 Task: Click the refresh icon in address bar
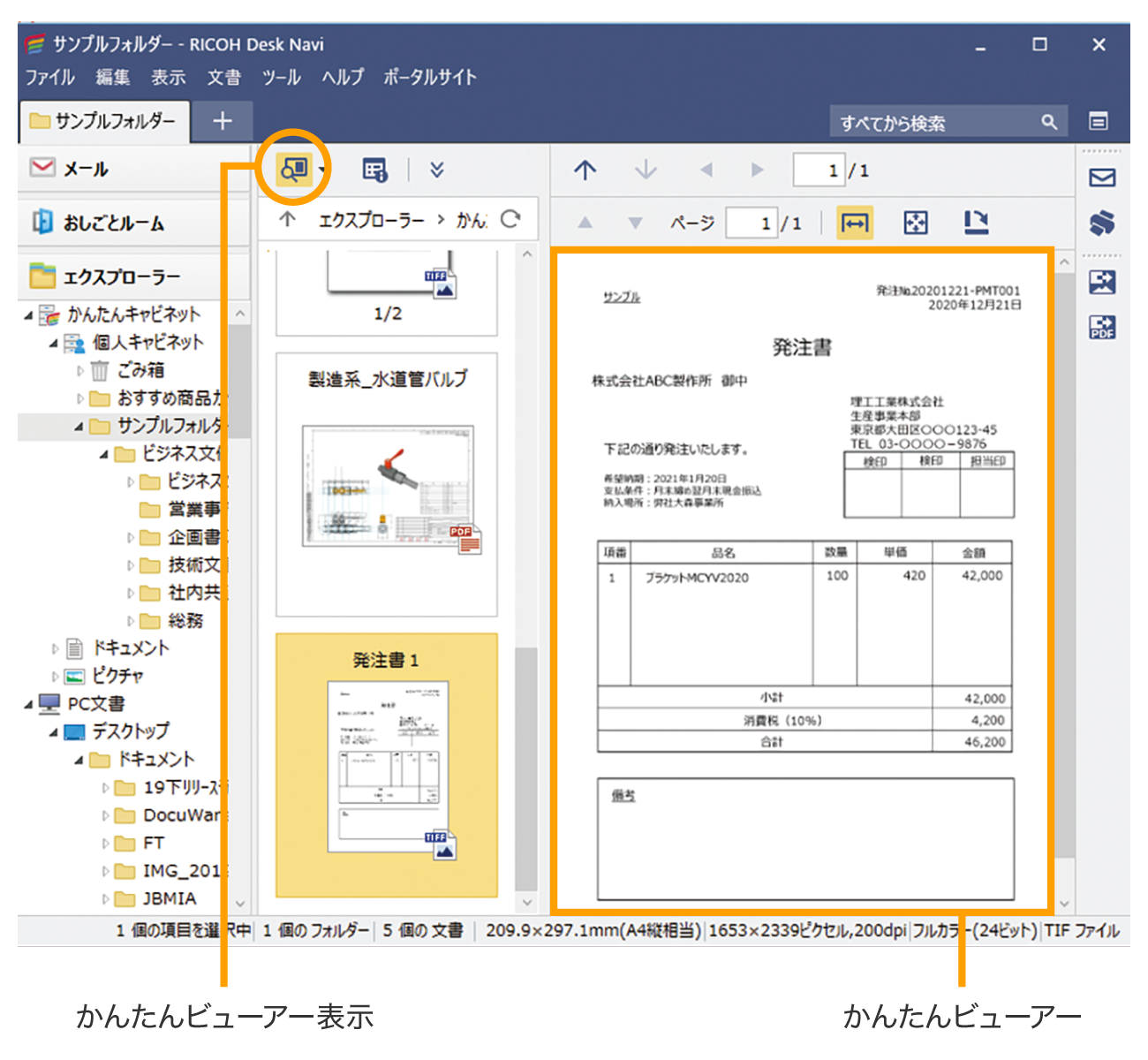[x=510, y=219]
